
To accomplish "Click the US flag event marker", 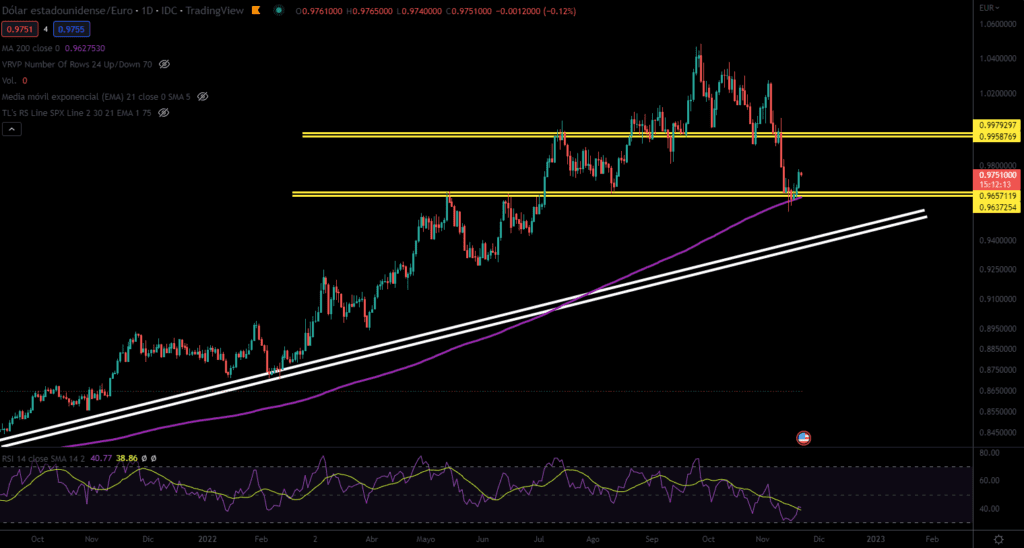I will click(x=802, y=437).
